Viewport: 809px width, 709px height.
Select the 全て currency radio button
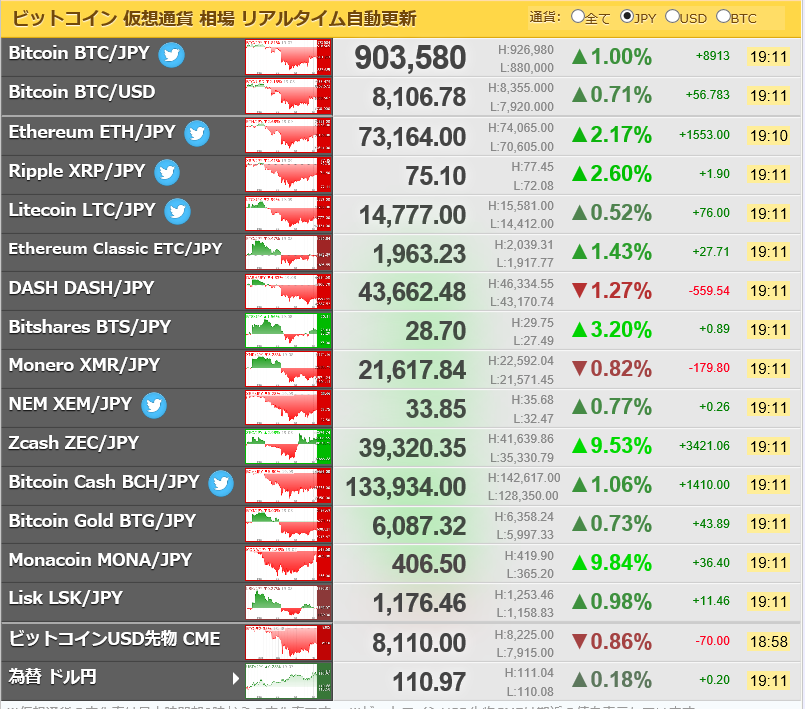577,17
